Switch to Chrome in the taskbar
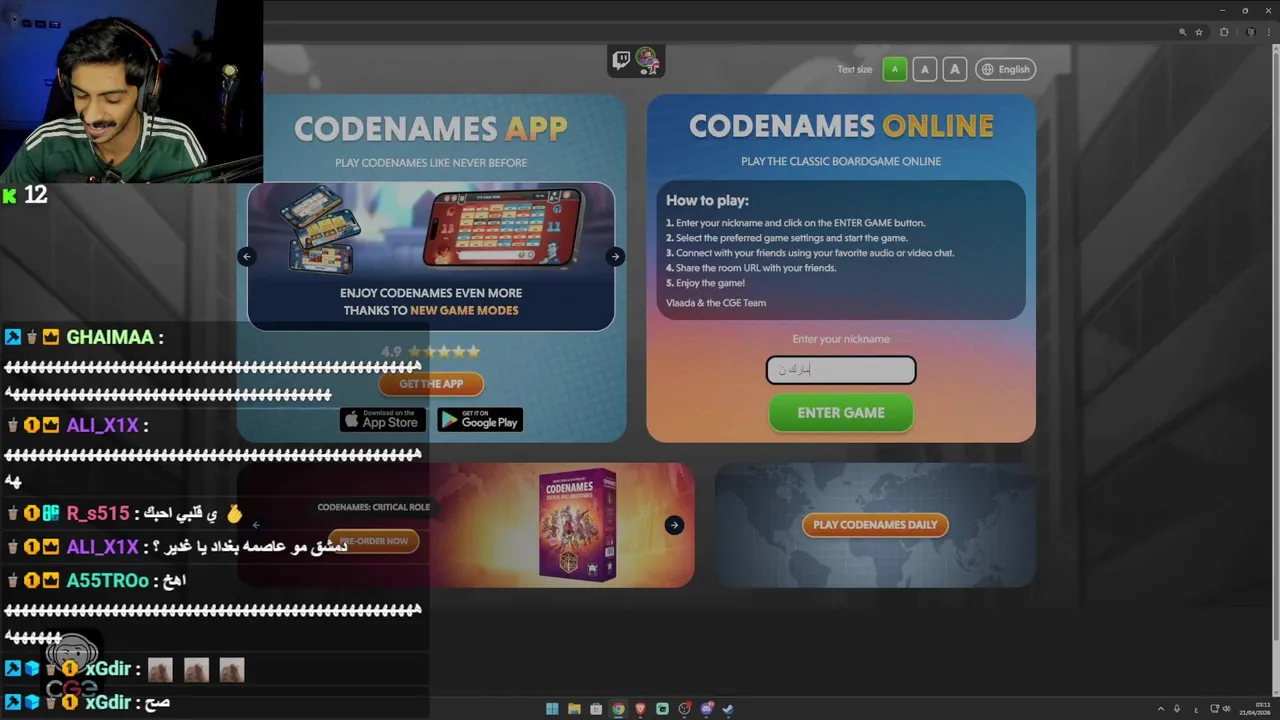 tap(618, 709)
